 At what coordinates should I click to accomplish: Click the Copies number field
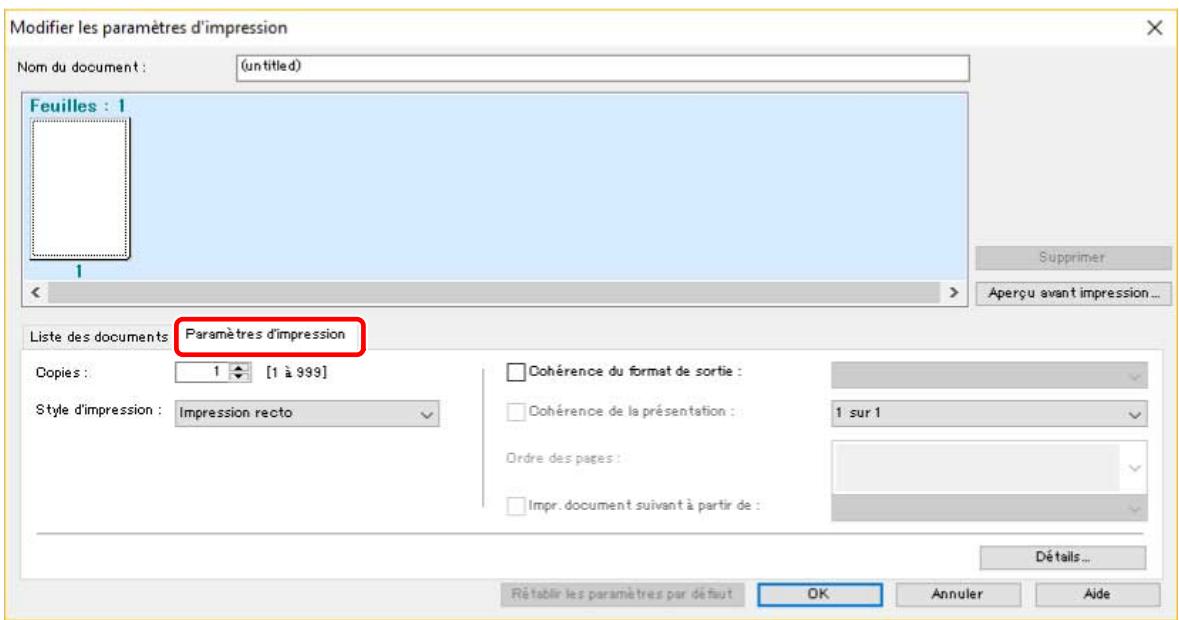point(201,371)
